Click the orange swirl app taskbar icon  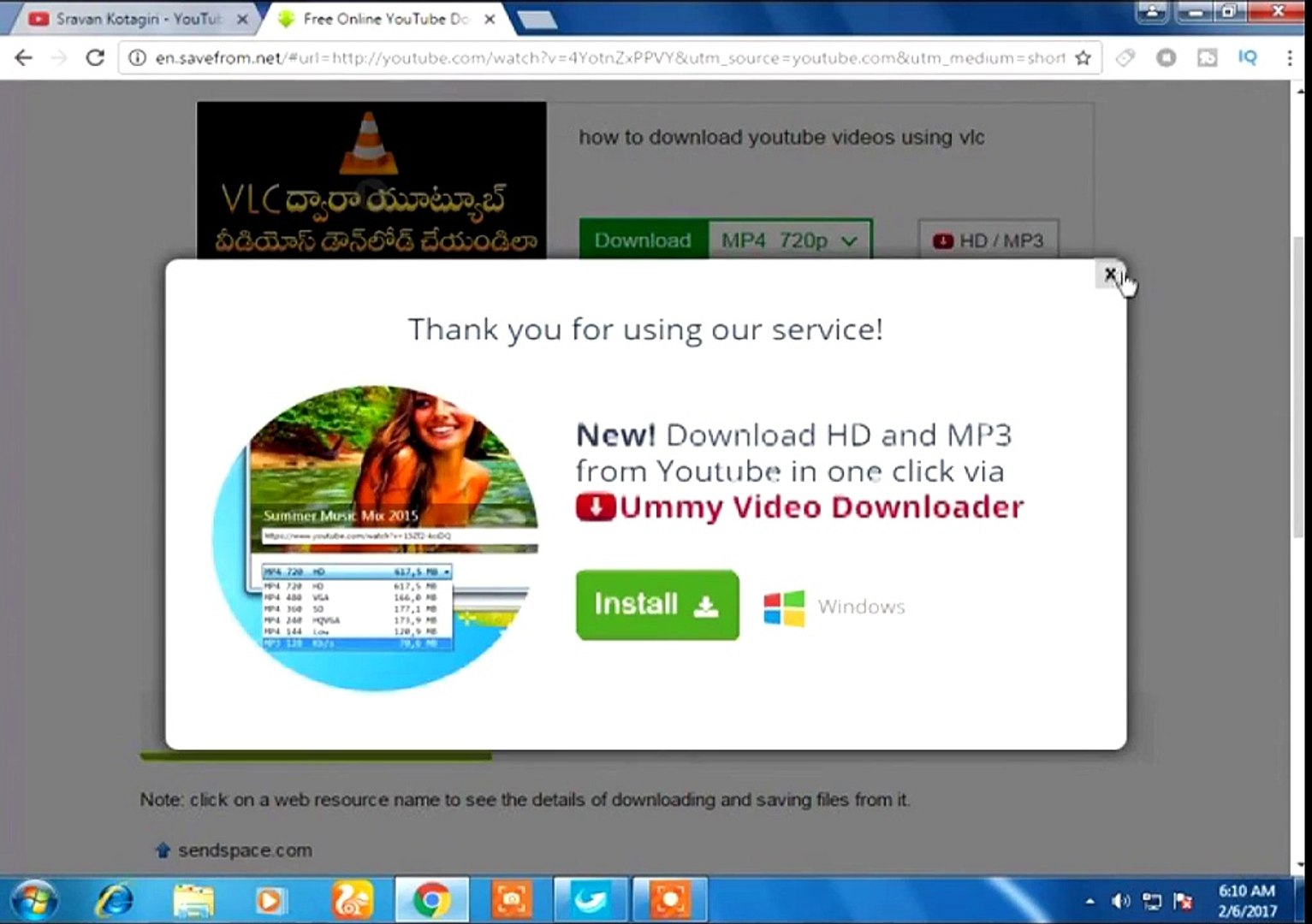(352, 901)
